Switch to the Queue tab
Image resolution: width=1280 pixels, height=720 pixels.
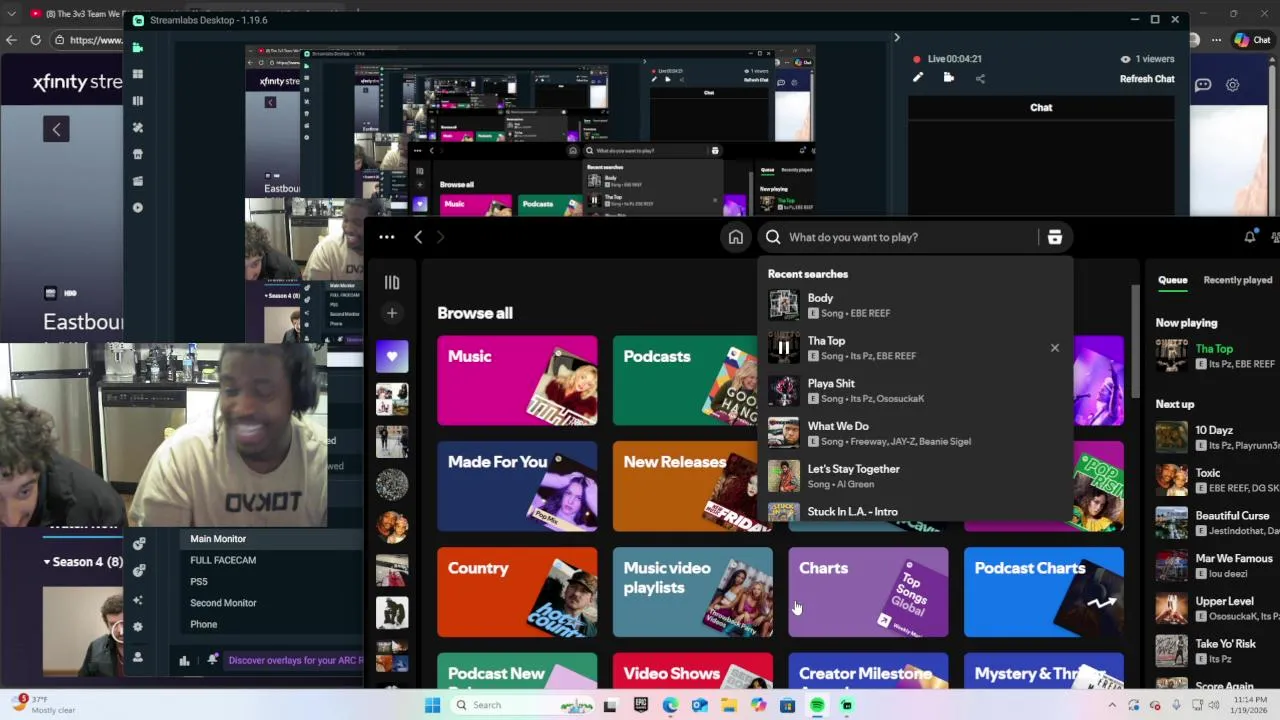coord(1173,280)
